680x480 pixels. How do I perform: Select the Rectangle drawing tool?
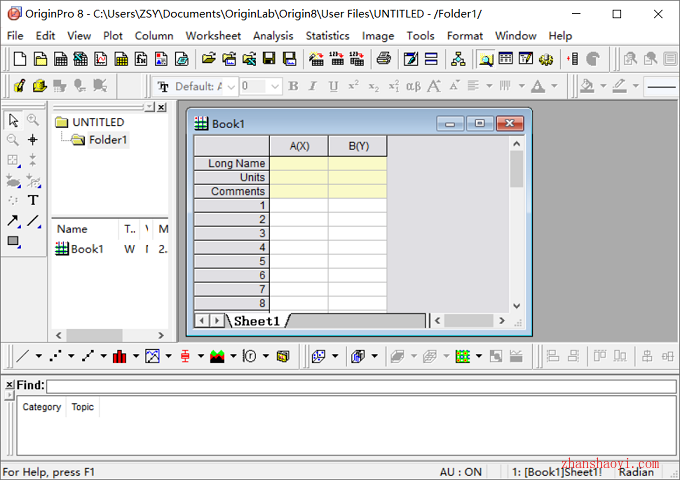point(13,241)
